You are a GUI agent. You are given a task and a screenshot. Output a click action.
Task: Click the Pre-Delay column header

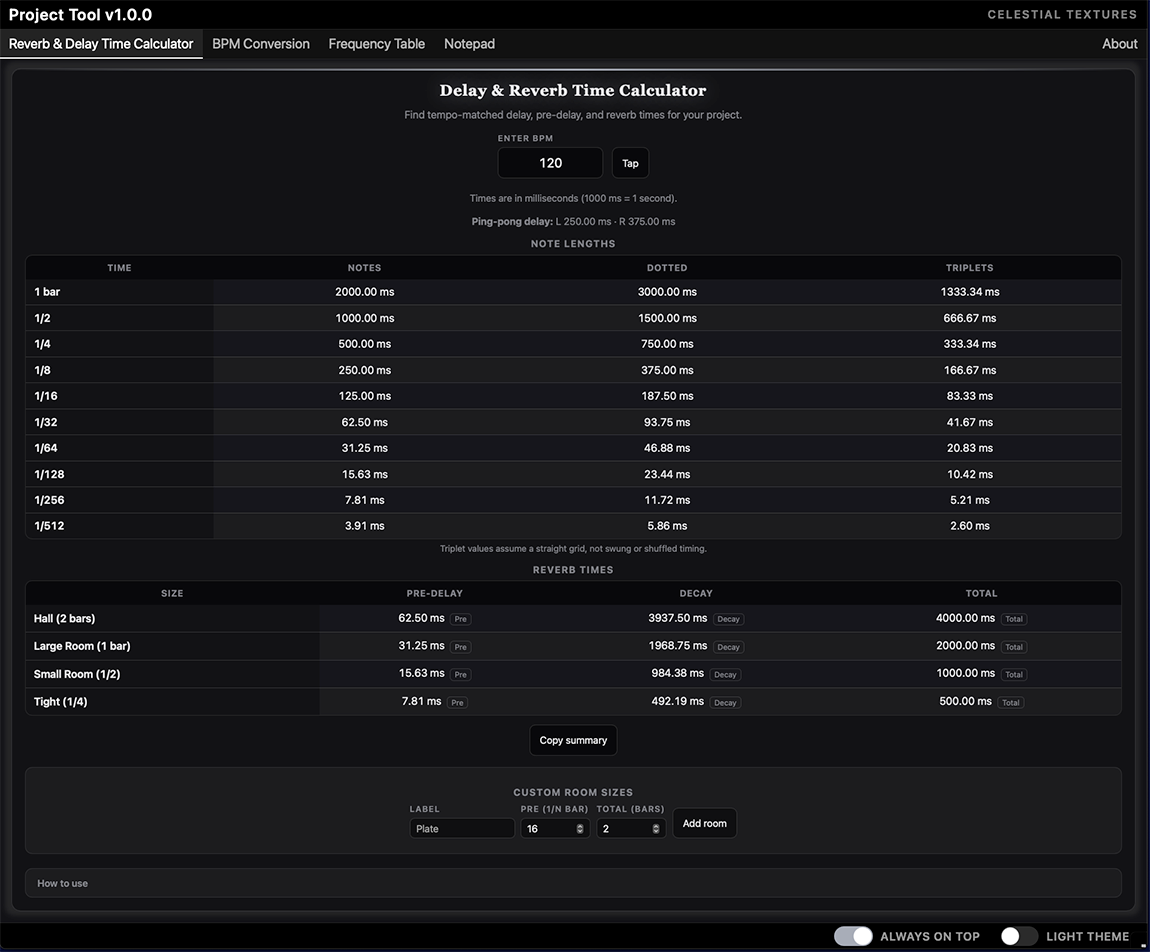click(x=435, y=593)
